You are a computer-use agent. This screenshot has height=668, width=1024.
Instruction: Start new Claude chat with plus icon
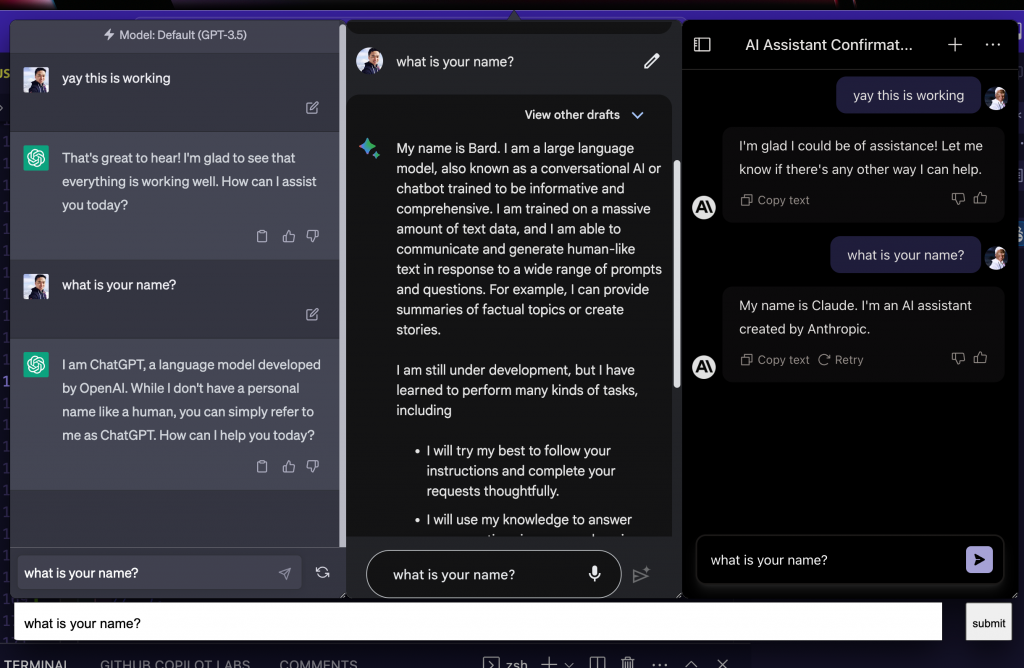[955, 44]
